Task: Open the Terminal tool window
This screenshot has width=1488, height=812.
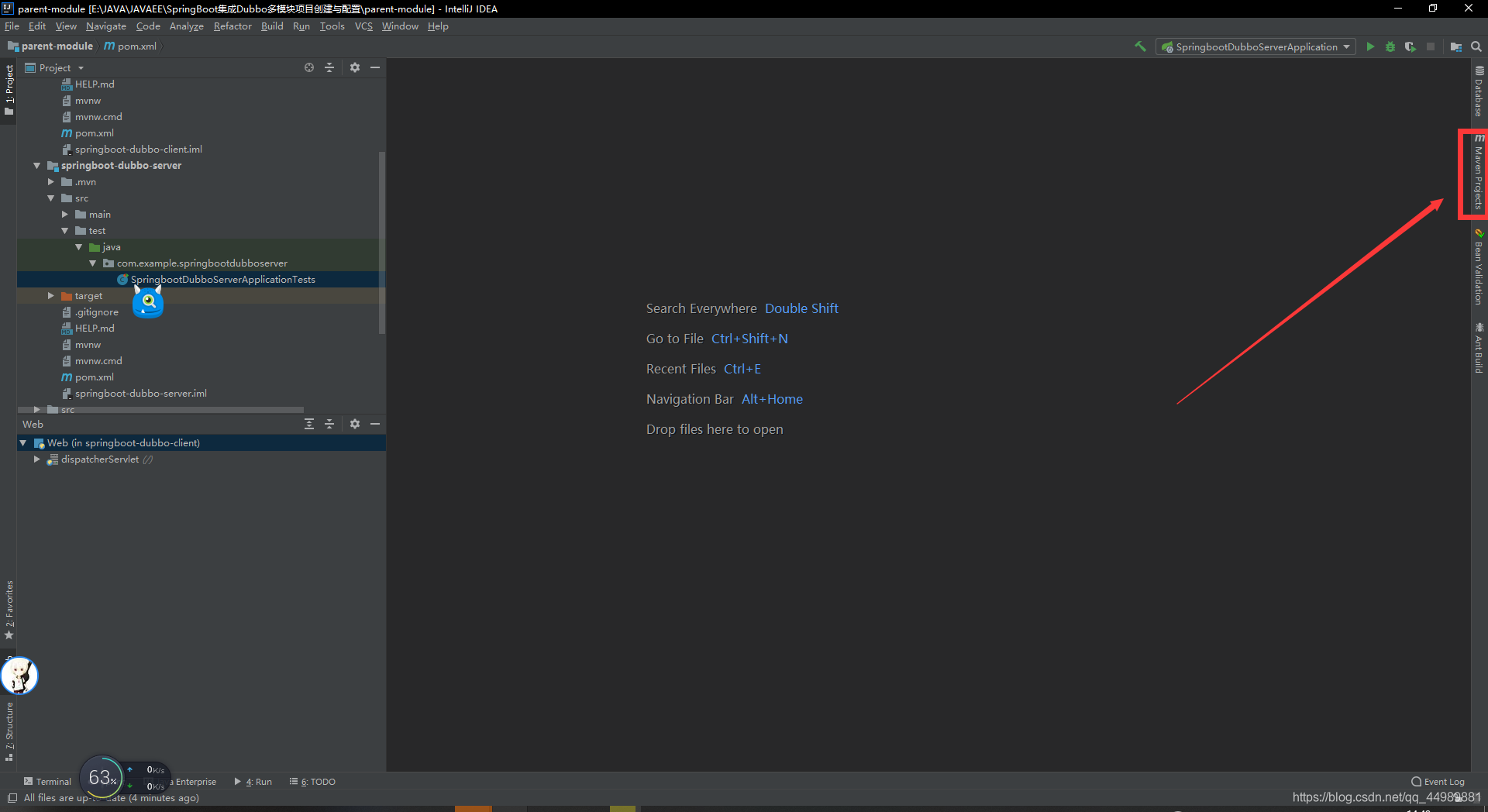Action: pos(47,782)
